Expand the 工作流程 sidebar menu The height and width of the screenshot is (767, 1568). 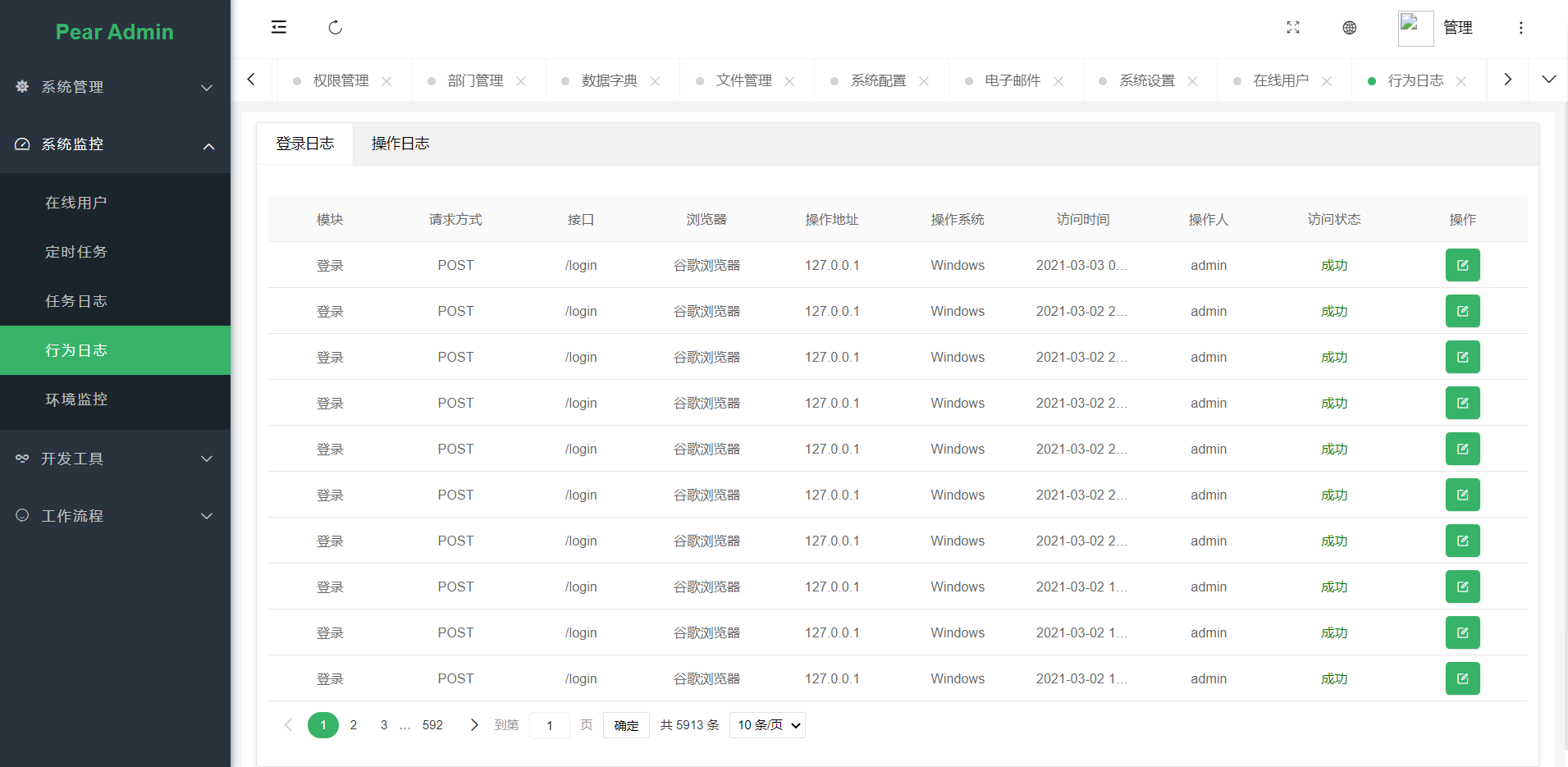pos(115,516)
